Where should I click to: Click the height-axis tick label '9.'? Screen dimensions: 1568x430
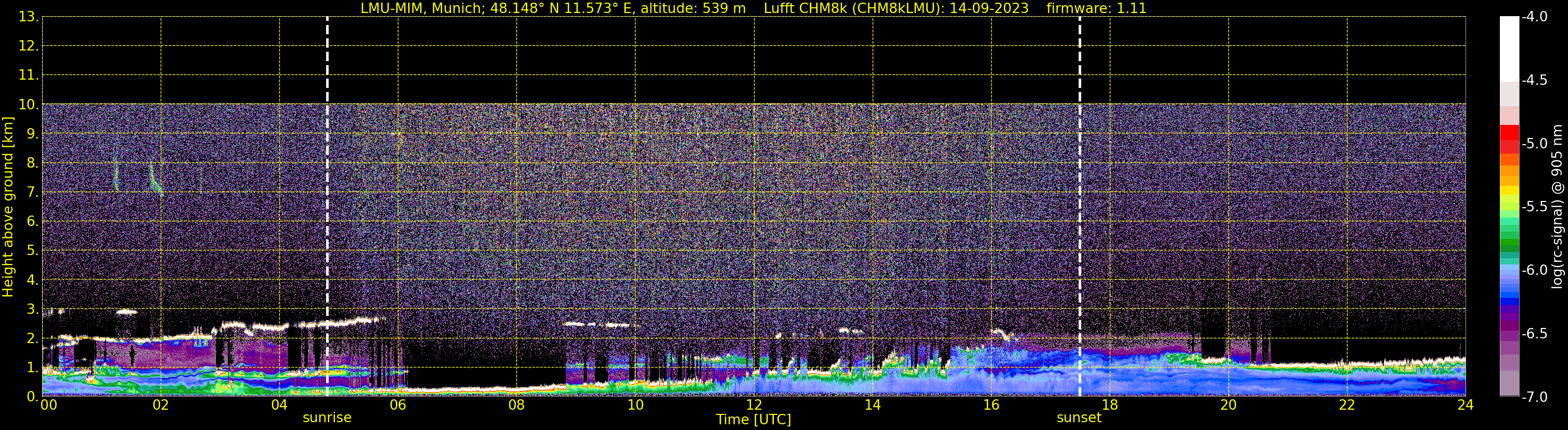tap(32, 133)
